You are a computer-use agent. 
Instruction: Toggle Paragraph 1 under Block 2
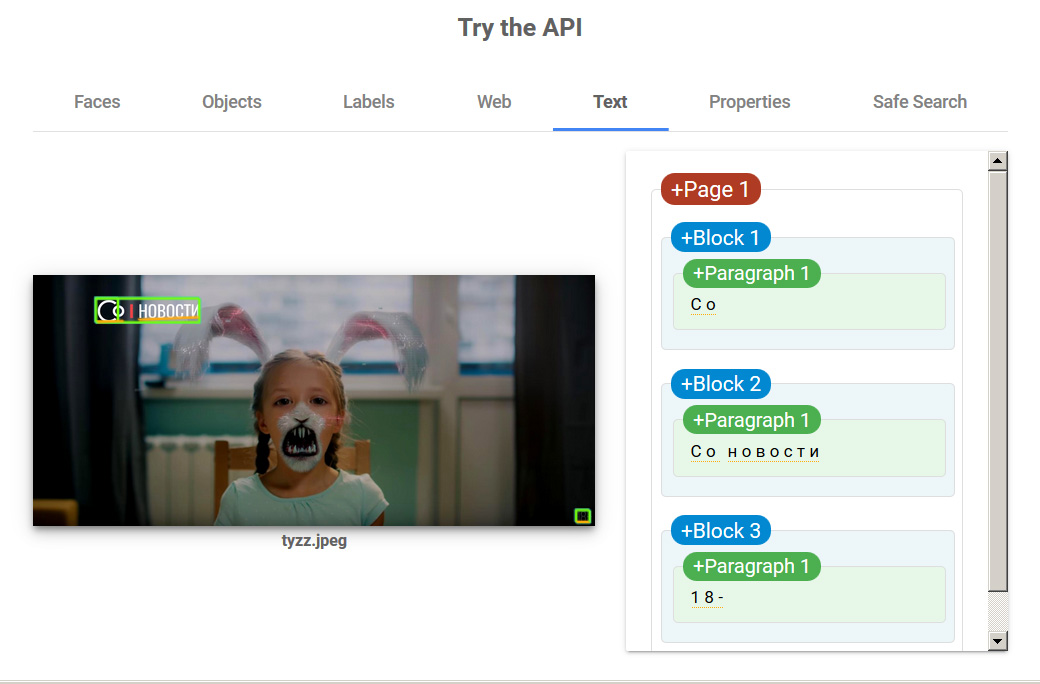[751, 420]
